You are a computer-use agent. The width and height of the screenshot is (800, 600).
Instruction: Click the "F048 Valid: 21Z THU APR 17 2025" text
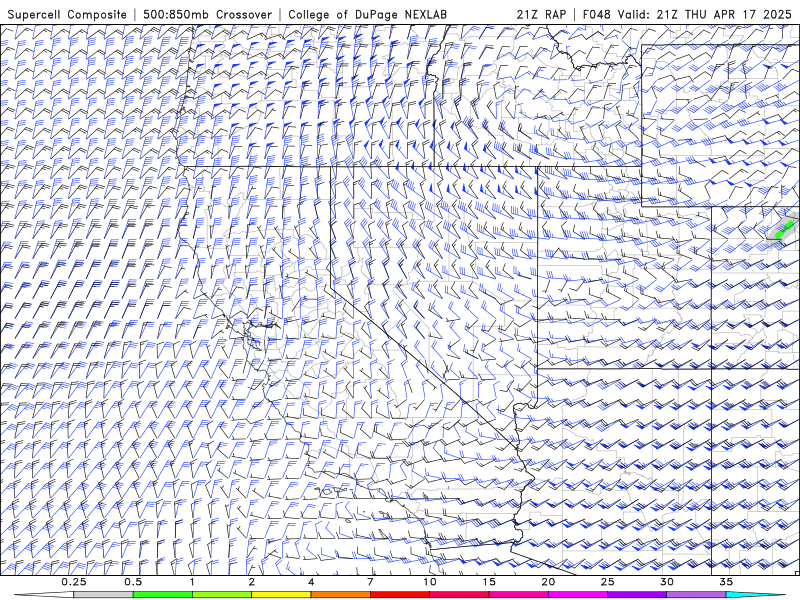687,14
